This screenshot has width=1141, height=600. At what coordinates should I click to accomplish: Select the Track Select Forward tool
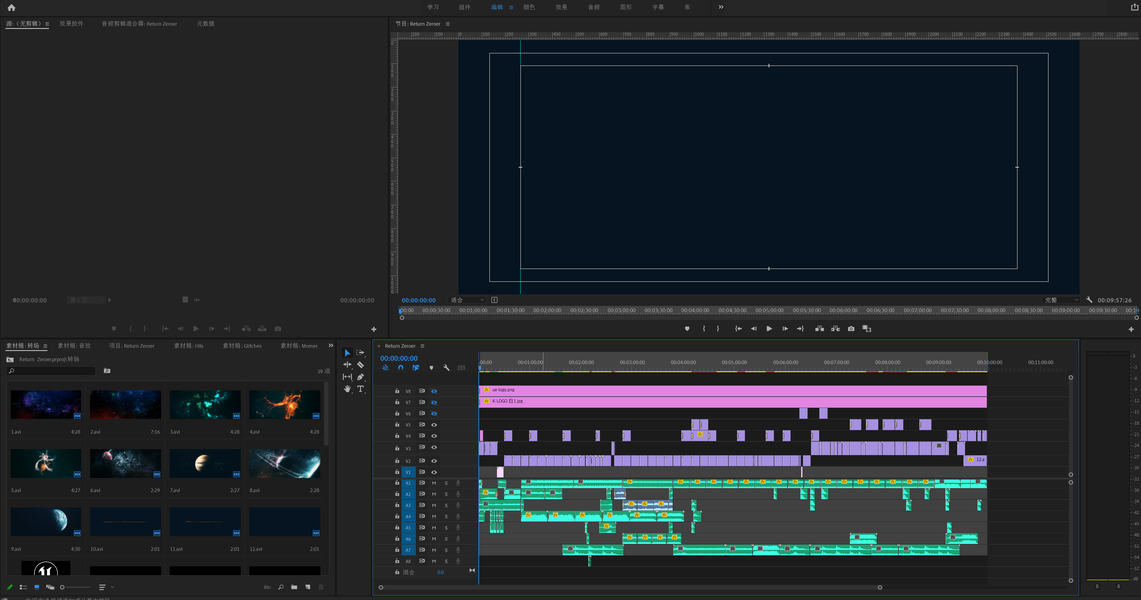360,353
